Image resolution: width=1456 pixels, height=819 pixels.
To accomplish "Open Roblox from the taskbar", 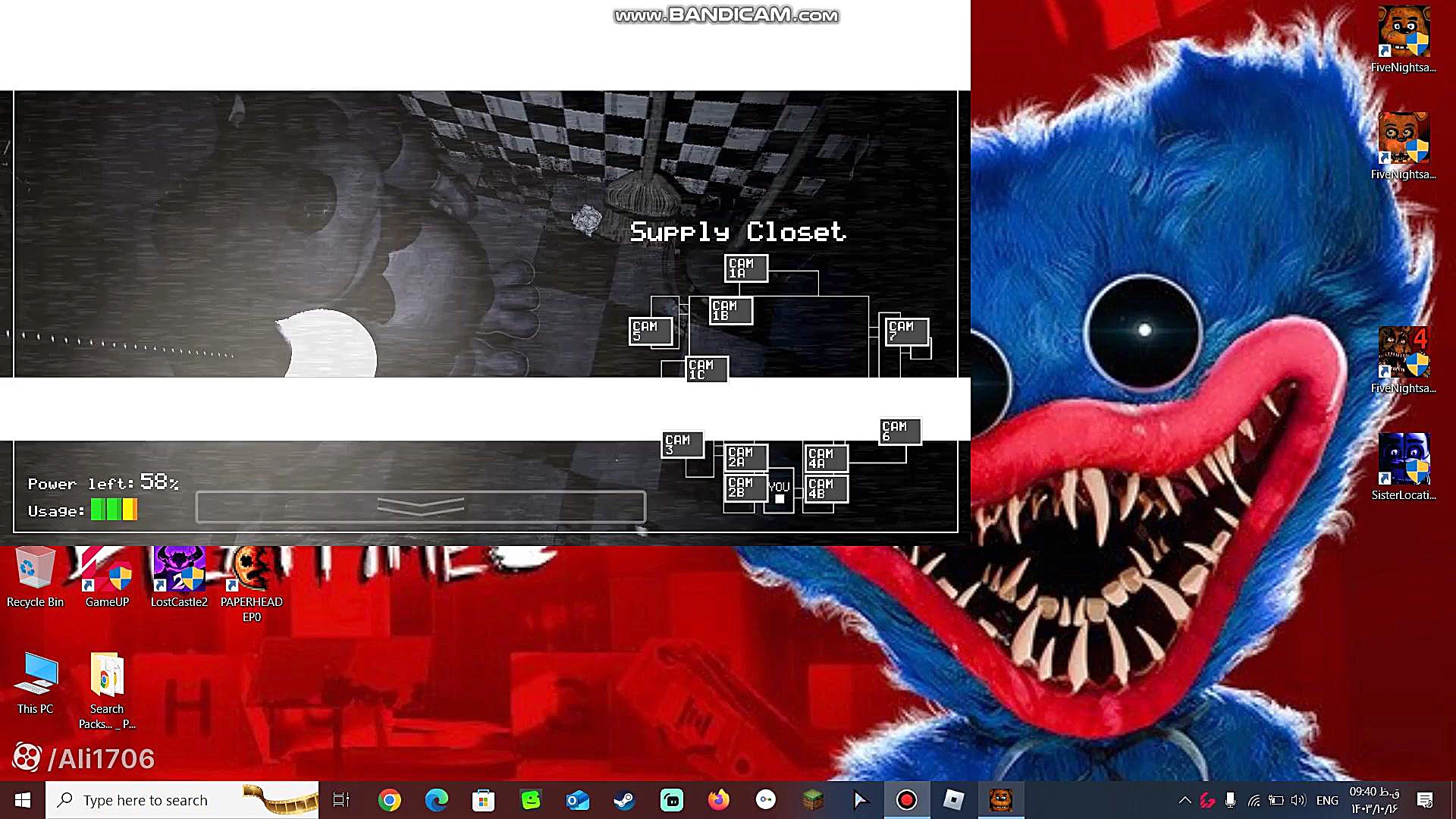I will [x=954, y=800].
